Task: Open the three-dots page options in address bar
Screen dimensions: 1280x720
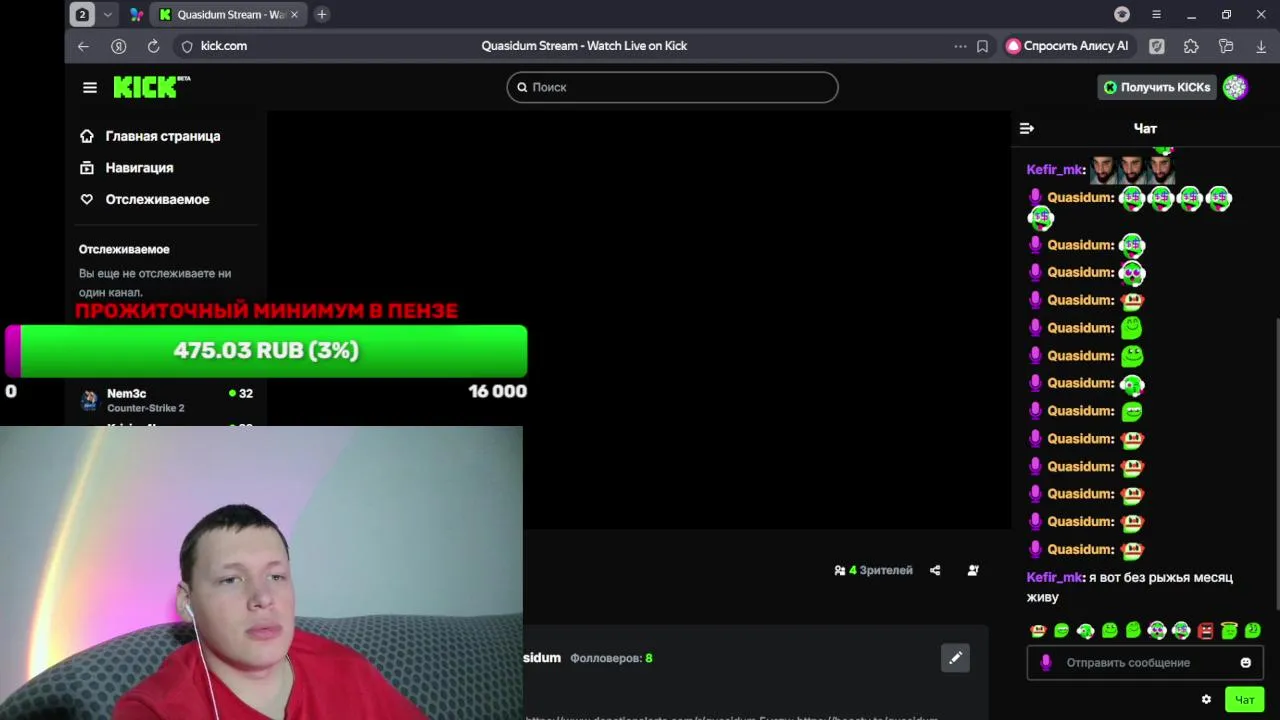Action: [x=960, y=46]
